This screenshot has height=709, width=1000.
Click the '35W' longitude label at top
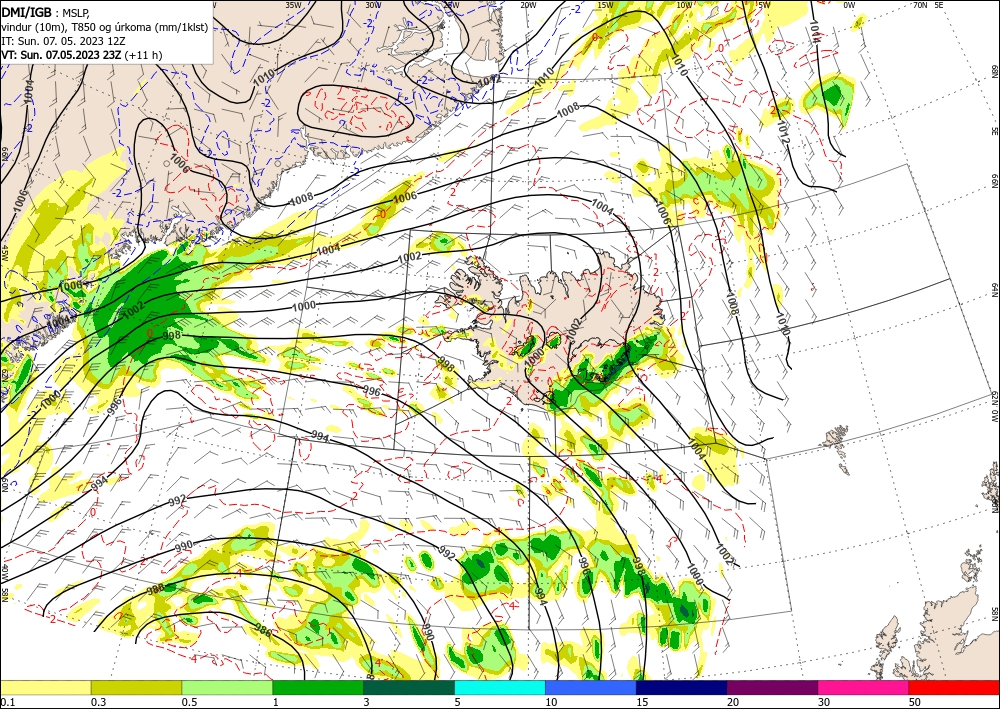pos(293,4)
